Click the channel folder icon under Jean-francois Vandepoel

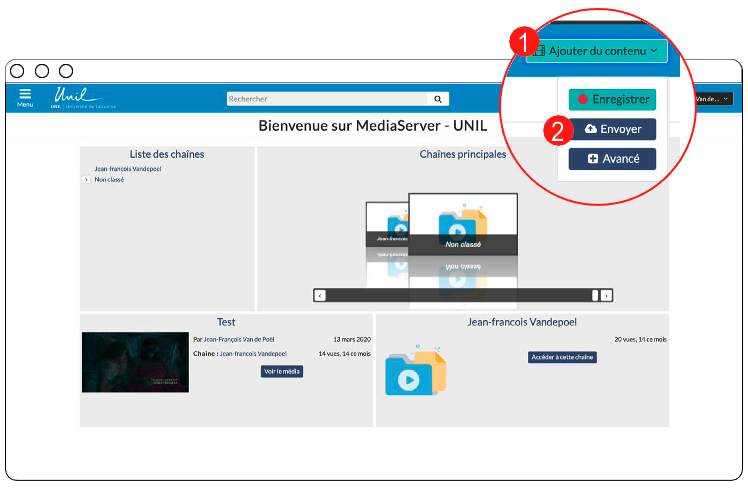416,372
